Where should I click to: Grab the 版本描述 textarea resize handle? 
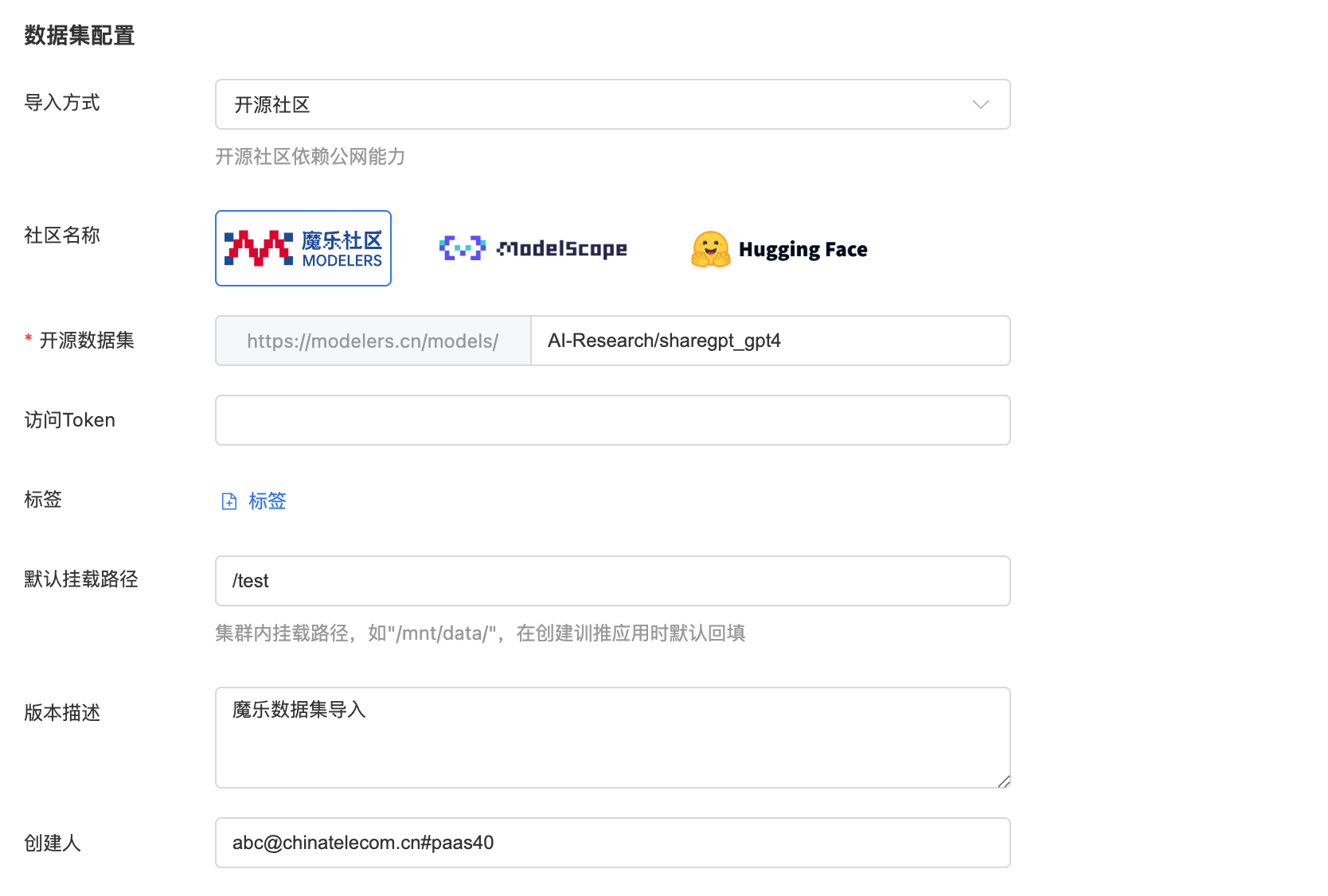click(1004, 781)
